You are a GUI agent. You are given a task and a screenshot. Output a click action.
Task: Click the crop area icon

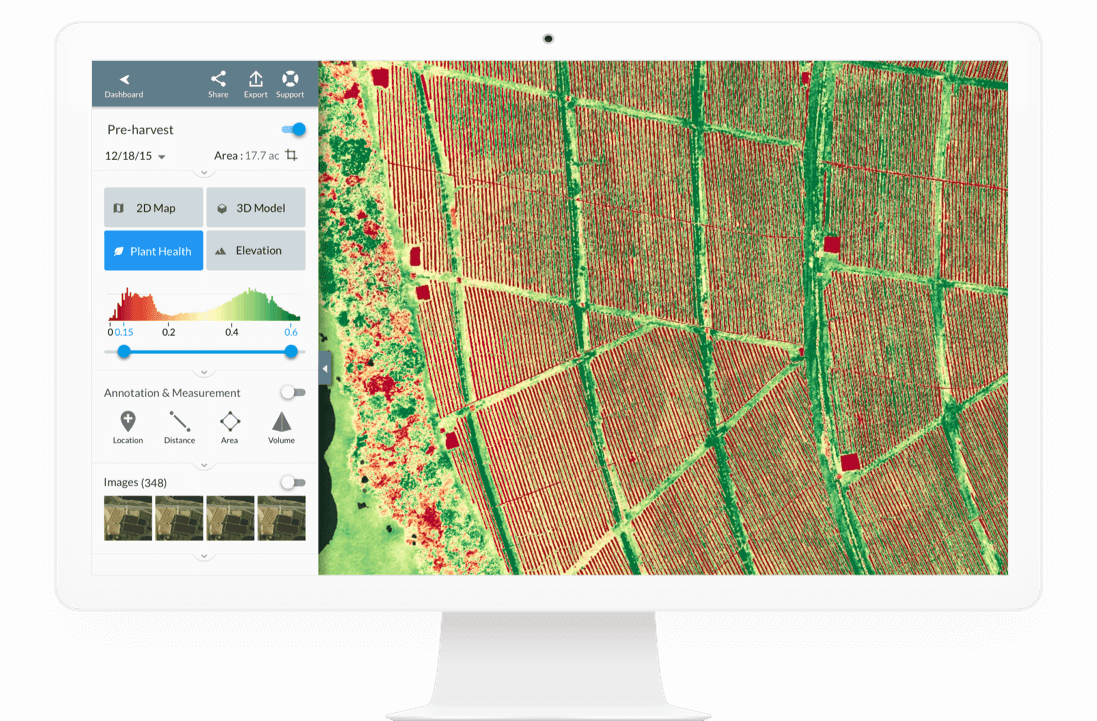click(292, 155)
